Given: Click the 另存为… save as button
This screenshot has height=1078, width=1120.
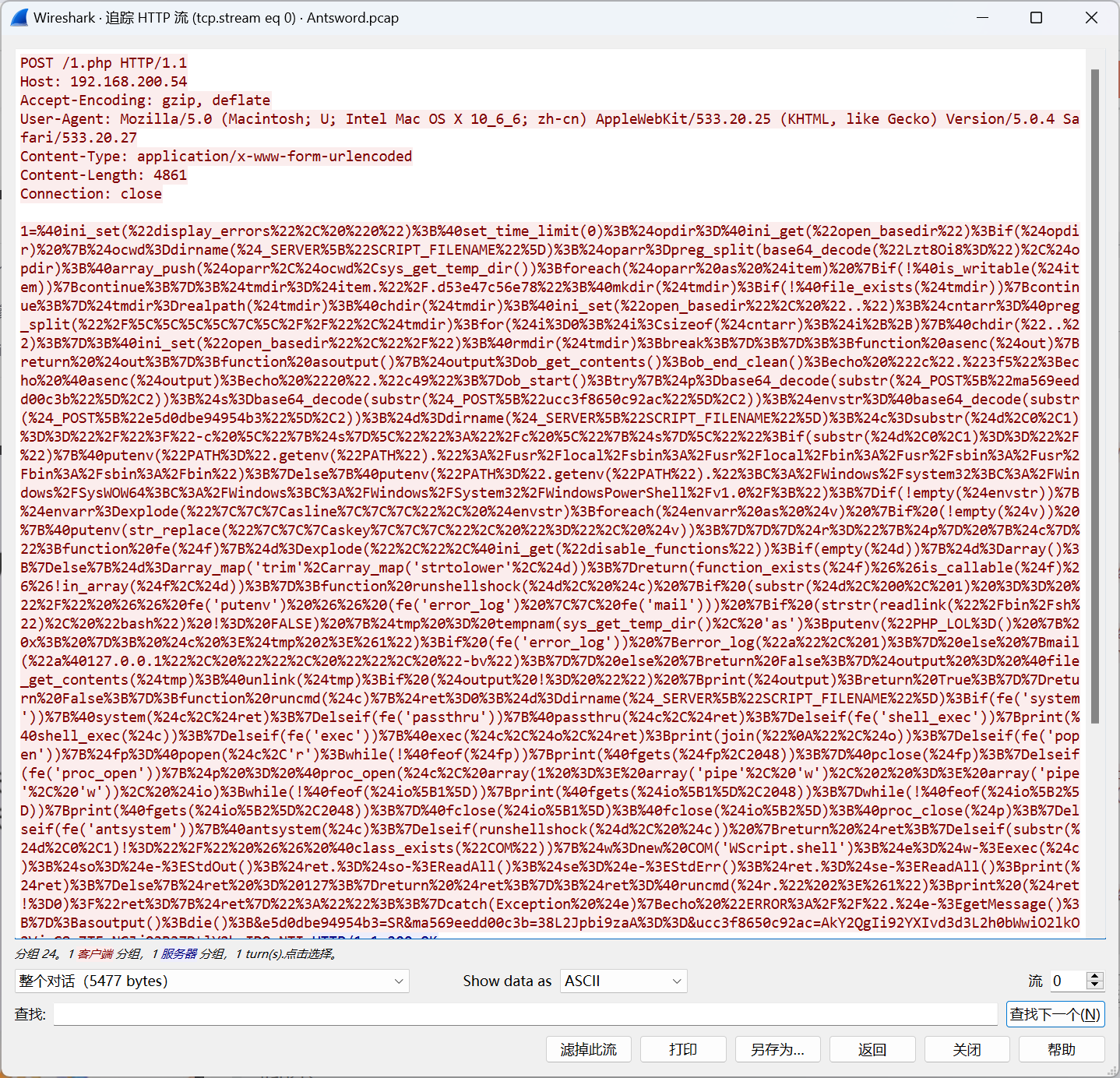Looking at the screenshot, I should point(777,1049).
